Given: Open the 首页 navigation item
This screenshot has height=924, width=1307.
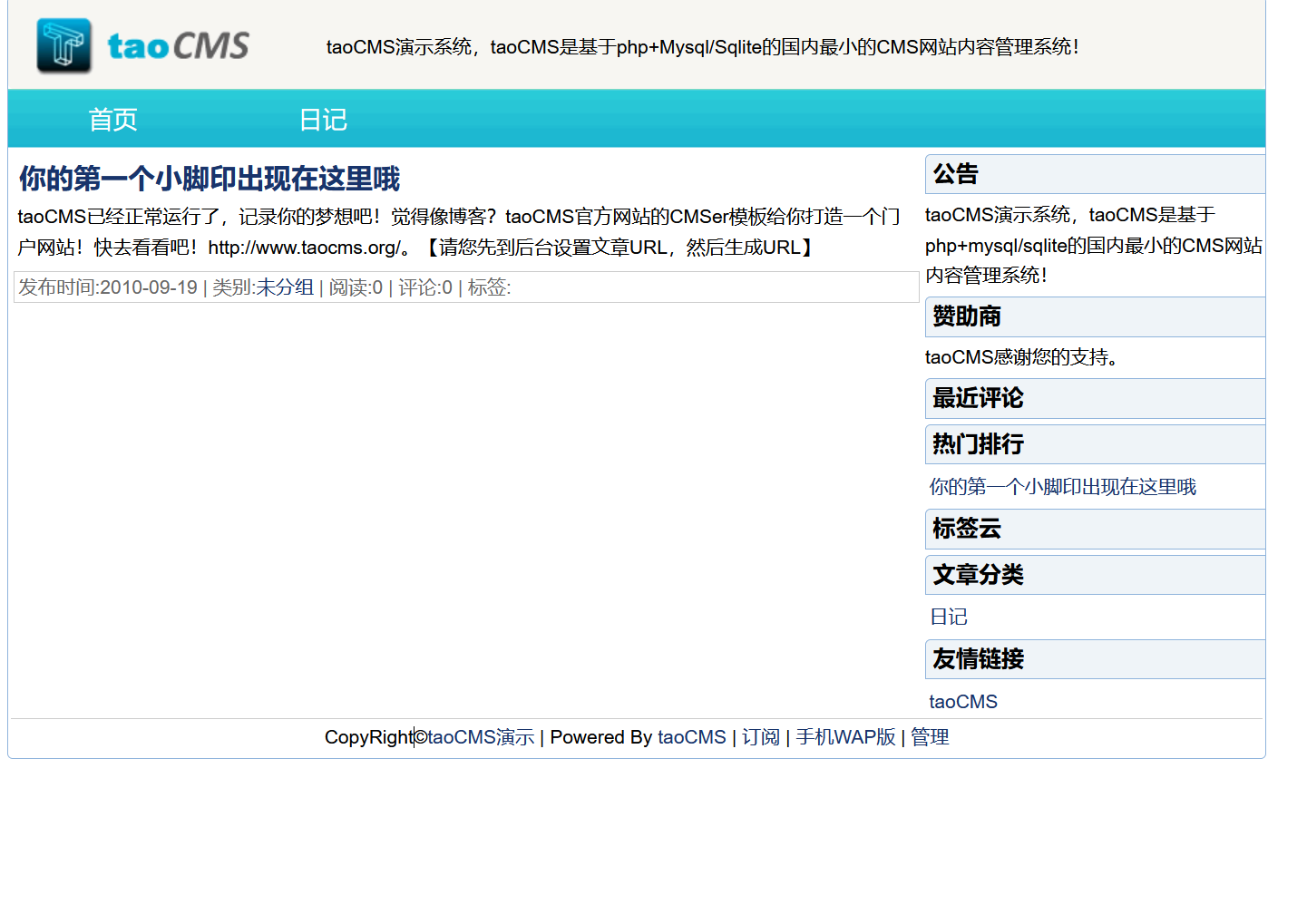Looking at the screenshot, I should [x=112, y=119].
